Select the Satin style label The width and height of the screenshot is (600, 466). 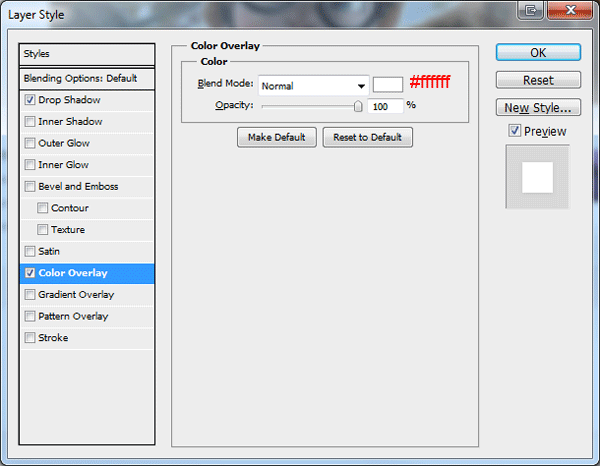(49, 251)
